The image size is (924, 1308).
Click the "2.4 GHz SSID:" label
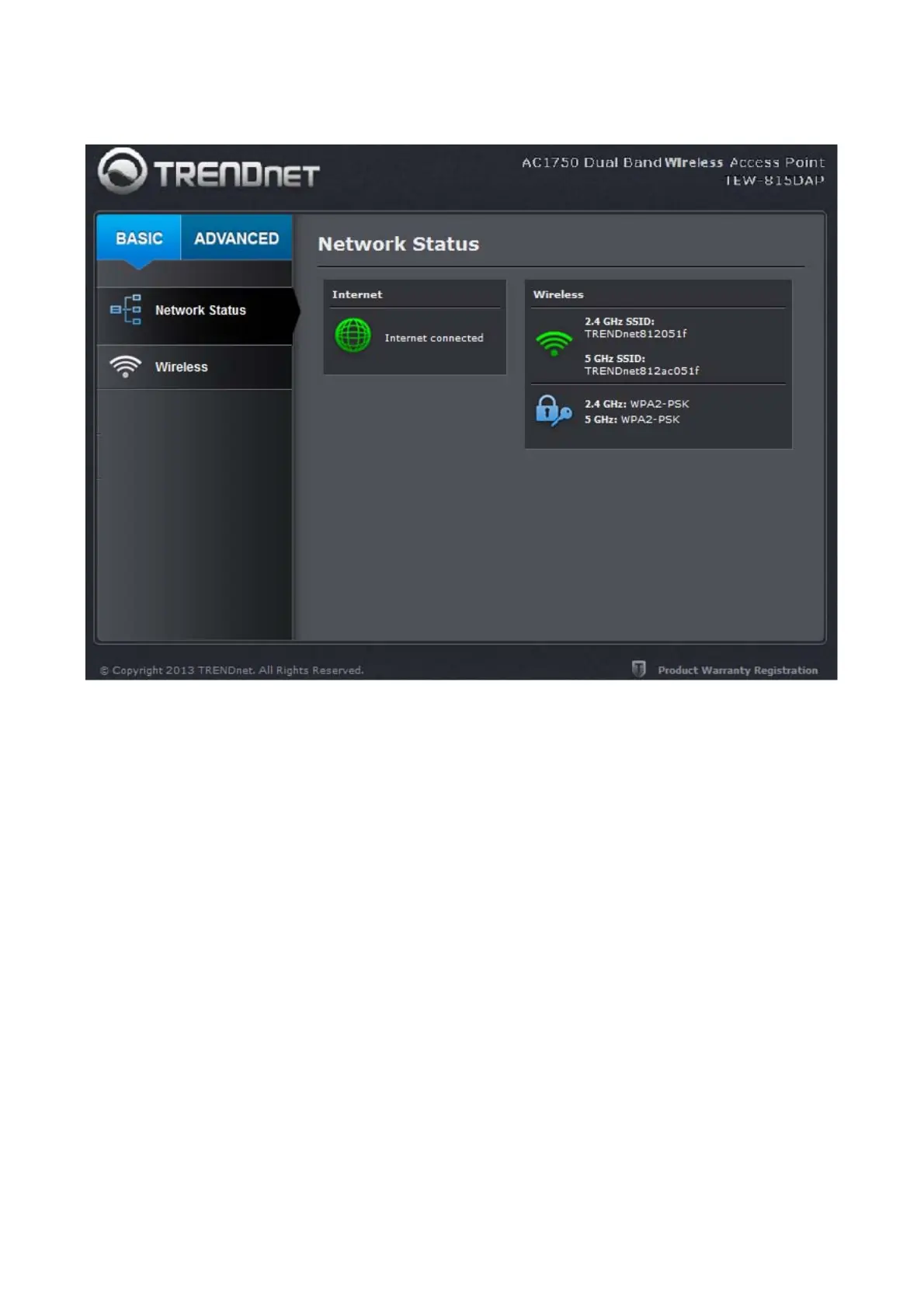pos(620,322)
